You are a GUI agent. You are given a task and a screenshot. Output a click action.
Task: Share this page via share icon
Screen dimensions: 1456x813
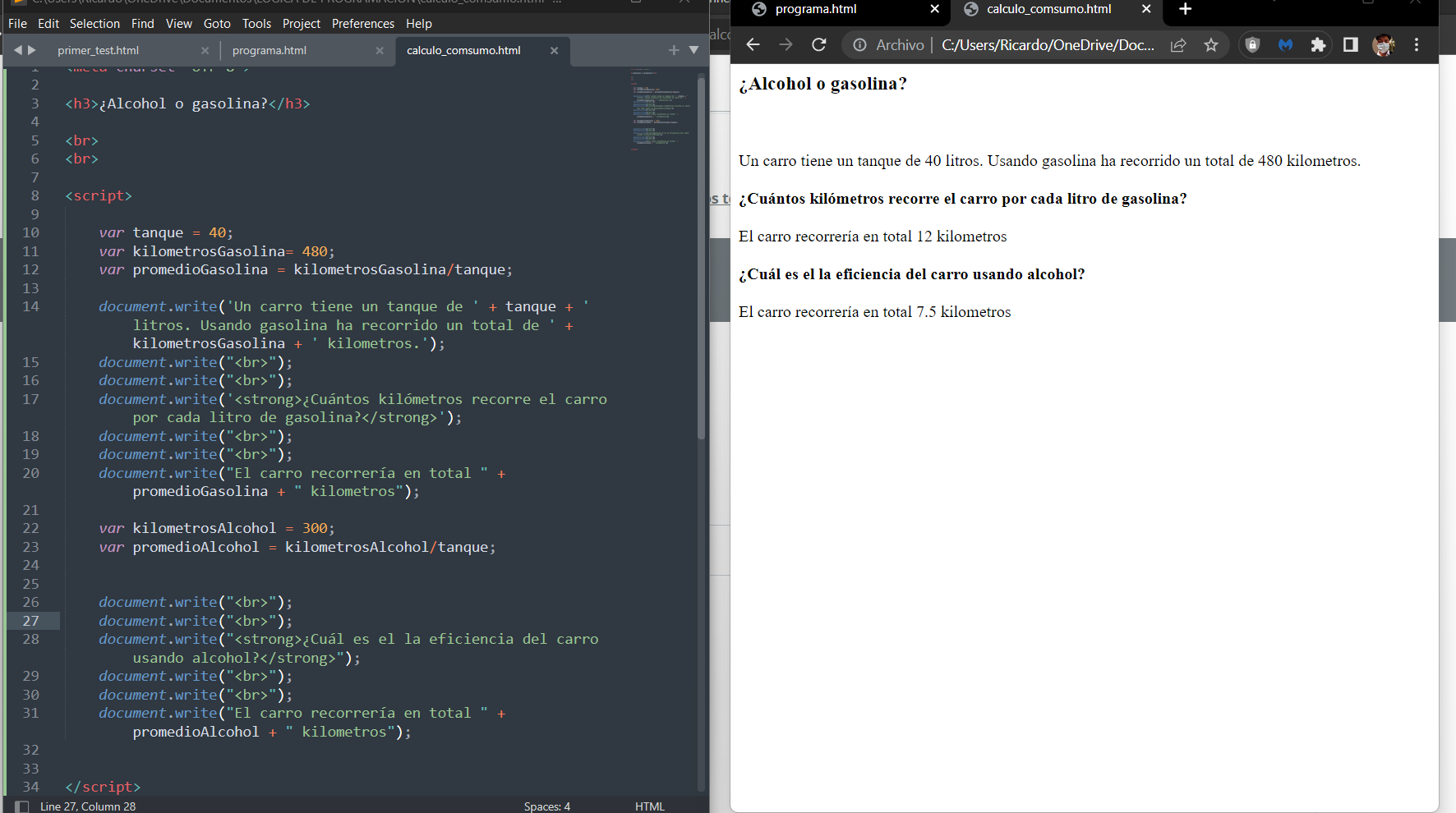click(x=1178, y=45)
